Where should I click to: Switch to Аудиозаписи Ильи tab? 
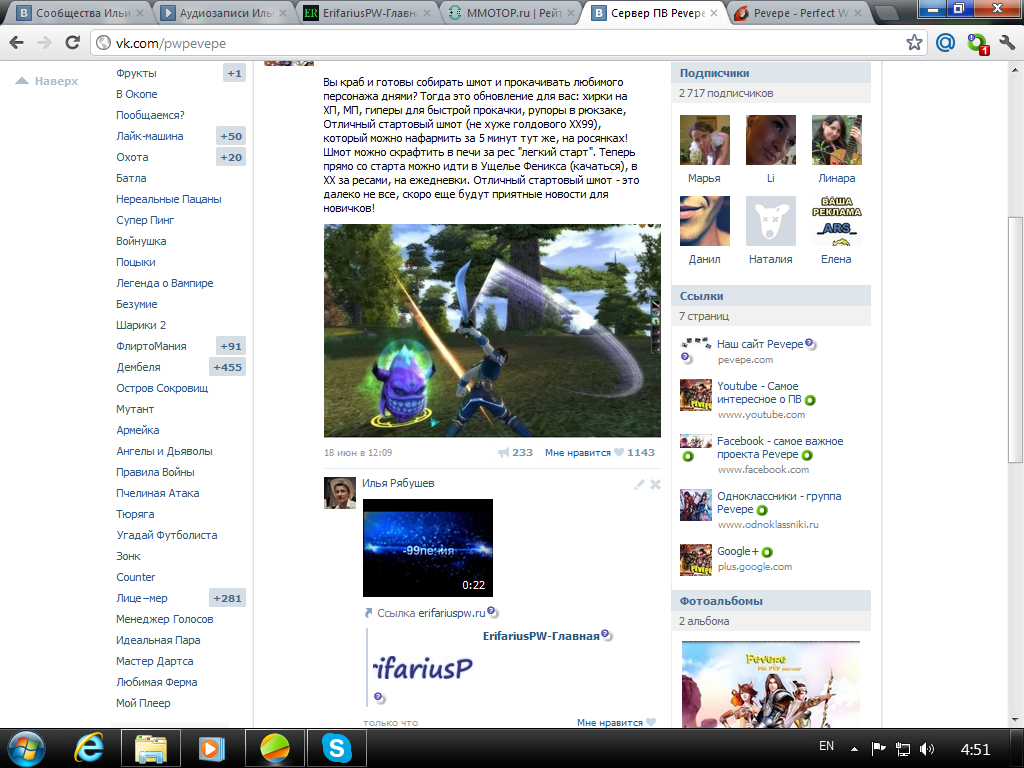tap(222, 13)
